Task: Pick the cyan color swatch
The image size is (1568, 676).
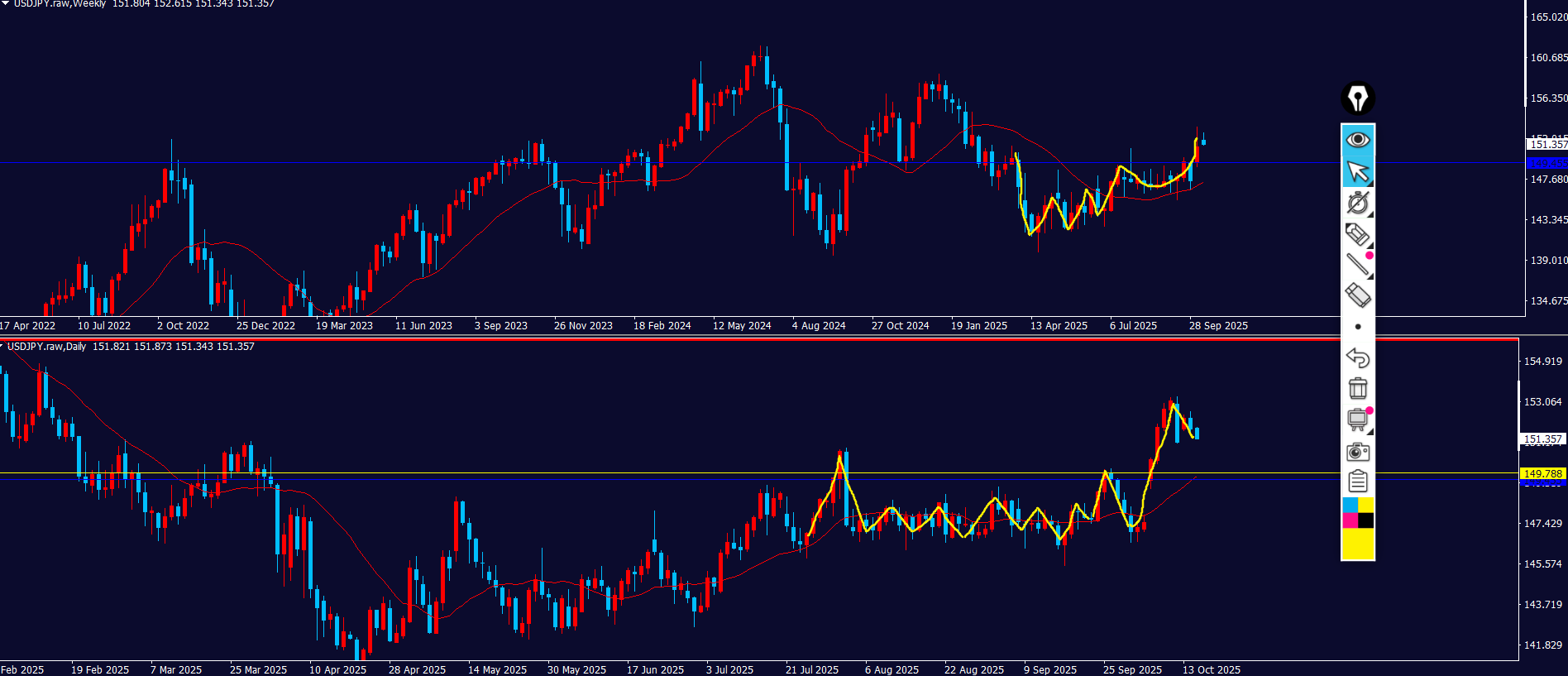Action: coord(1350,506)
